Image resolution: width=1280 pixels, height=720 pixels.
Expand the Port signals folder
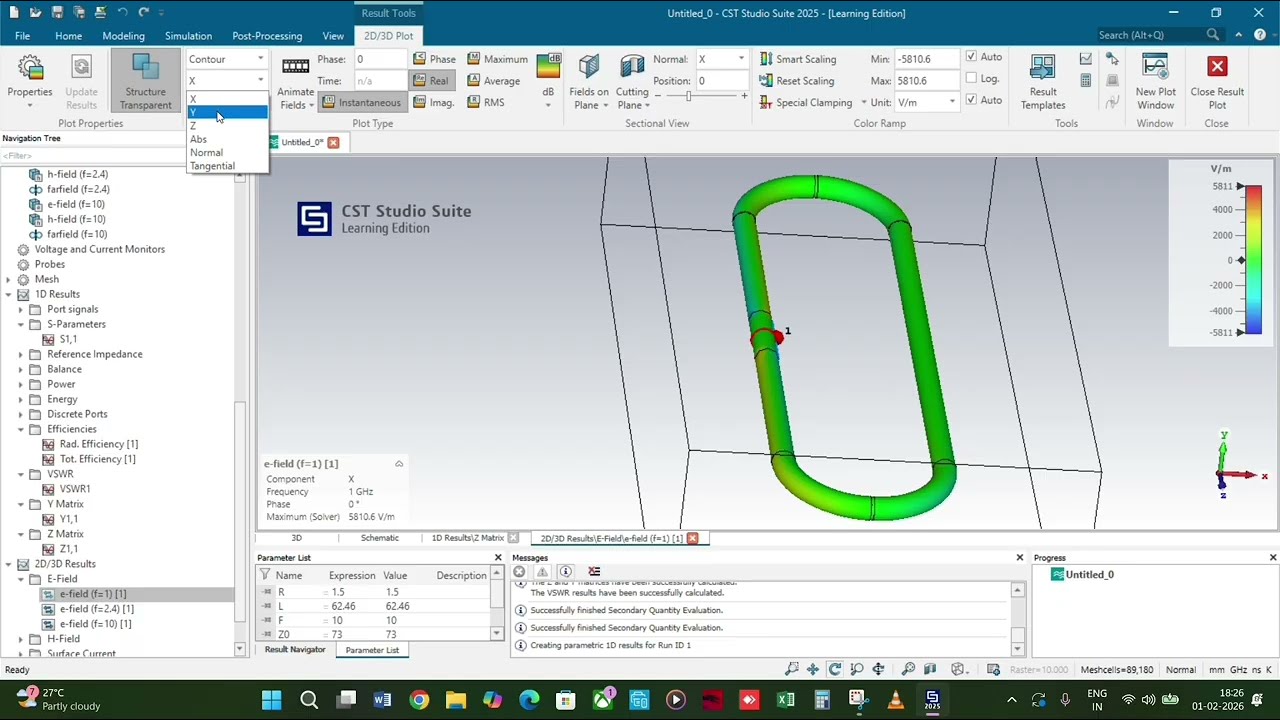tap(21, 309)
